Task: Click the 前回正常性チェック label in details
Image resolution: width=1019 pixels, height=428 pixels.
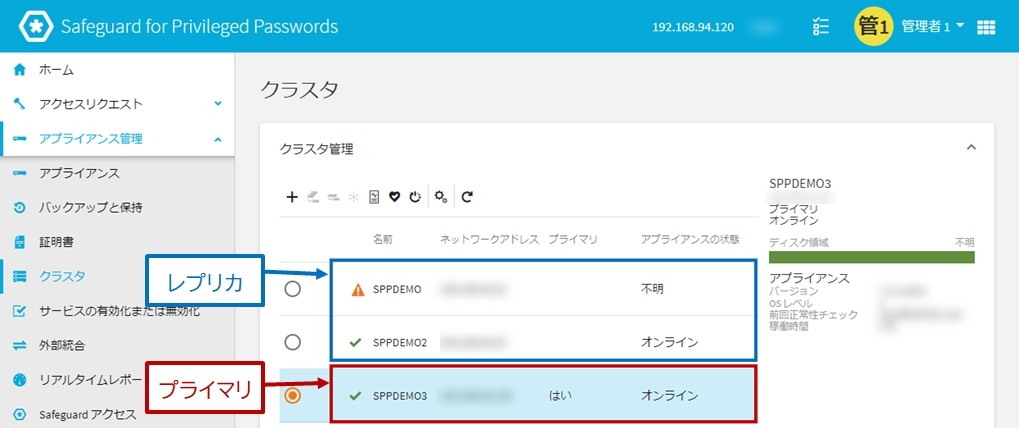Action: tap(814, 315)
